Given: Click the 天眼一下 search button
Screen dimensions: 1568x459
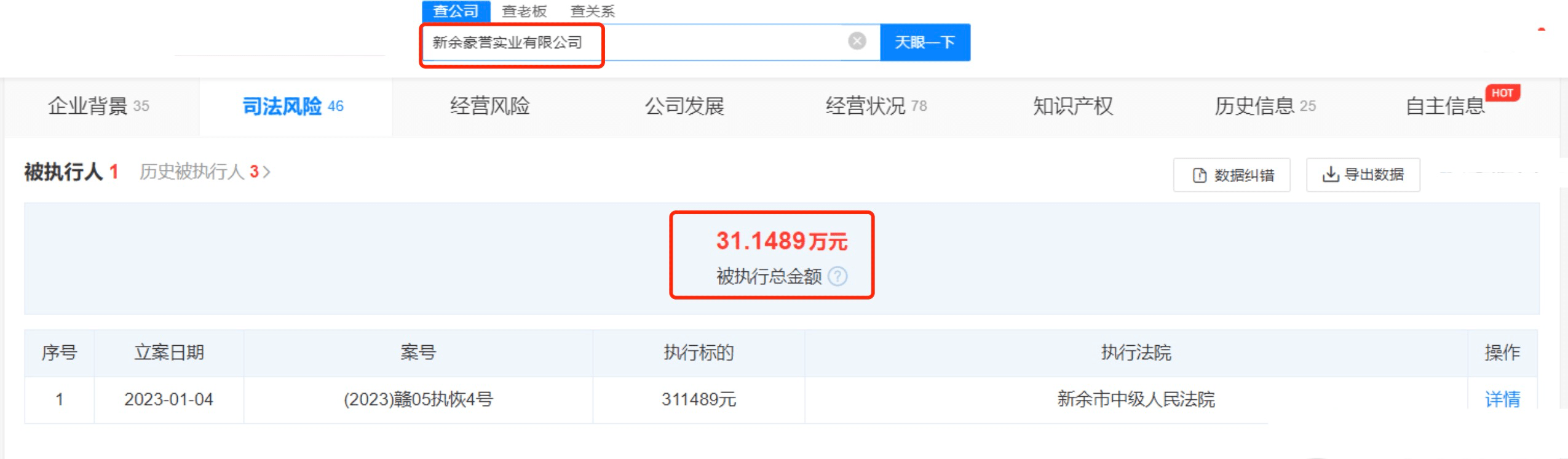Looking at the screenshot, I should tap(925, 42).
